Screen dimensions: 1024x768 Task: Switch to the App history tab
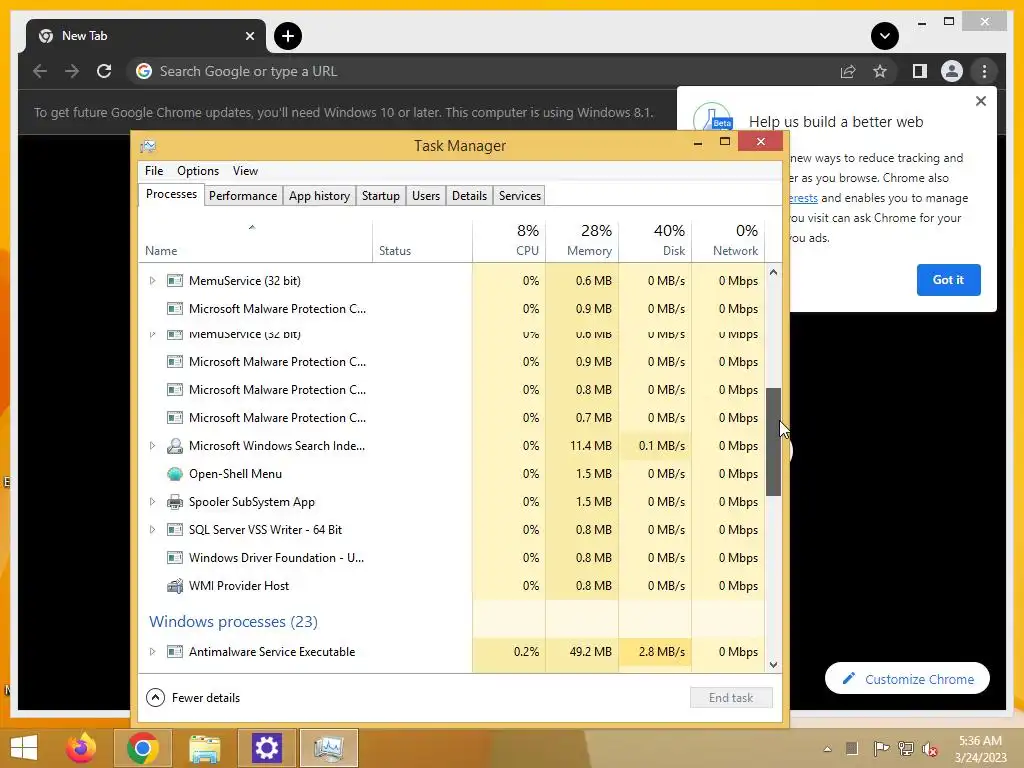[319, 196]
